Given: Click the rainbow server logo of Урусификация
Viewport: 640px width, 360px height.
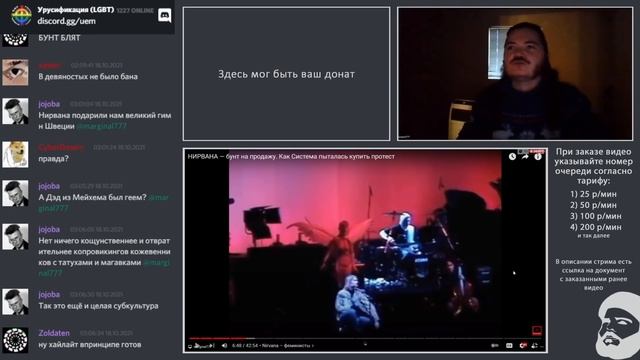Looking at the screenshot, I should 21,15.
